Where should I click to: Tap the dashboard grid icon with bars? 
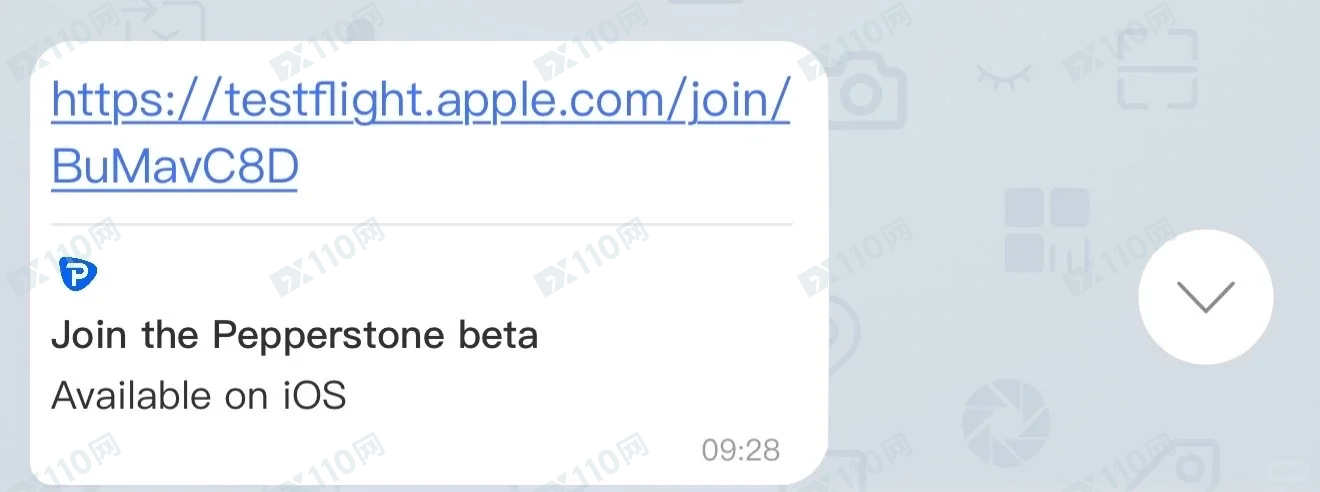point(1047,230)
